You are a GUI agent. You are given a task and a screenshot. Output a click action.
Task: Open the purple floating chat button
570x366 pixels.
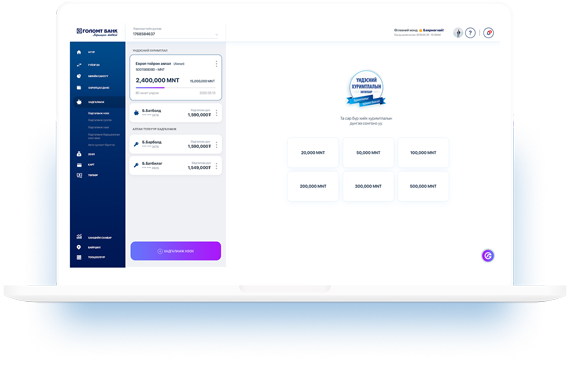click(488, 256)
